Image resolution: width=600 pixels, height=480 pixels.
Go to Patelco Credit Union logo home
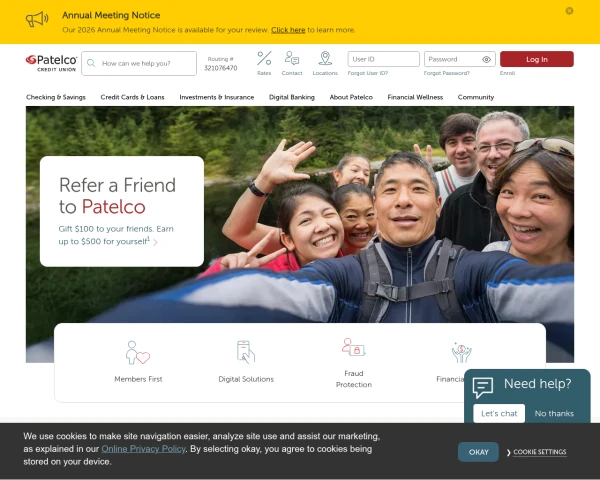tap(51, 63)
